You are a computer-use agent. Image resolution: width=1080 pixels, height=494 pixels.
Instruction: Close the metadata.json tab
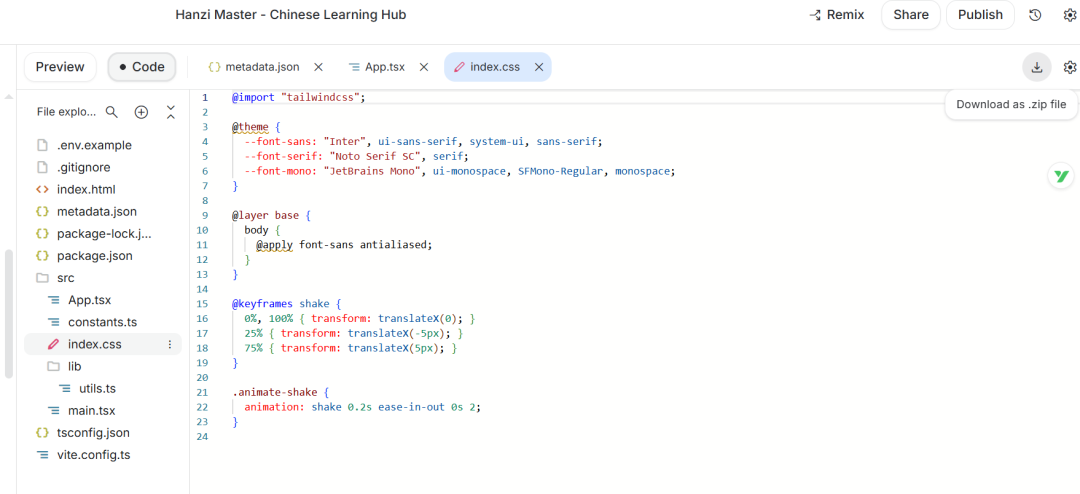pos(318,67)
